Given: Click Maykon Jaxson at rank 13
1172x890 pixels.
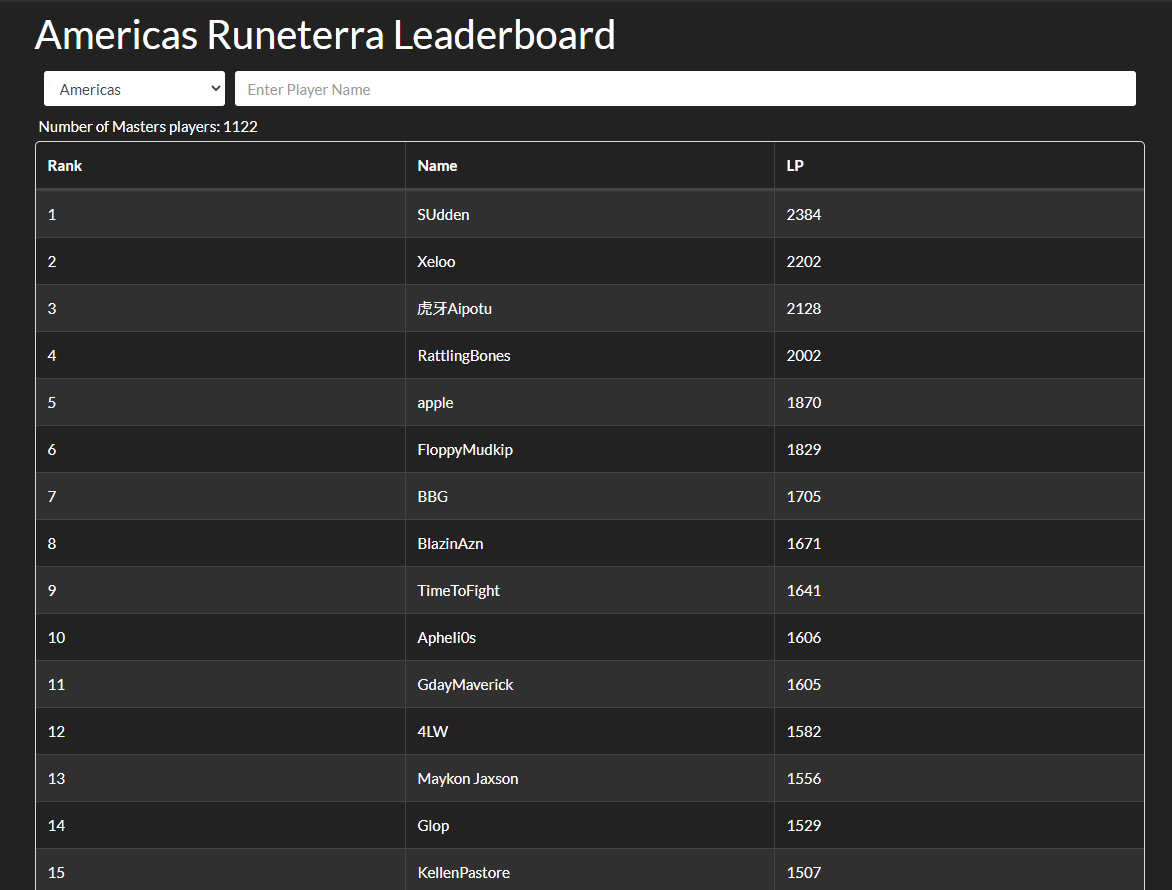Looking at the screenshot, I should (x=467, y=778).
